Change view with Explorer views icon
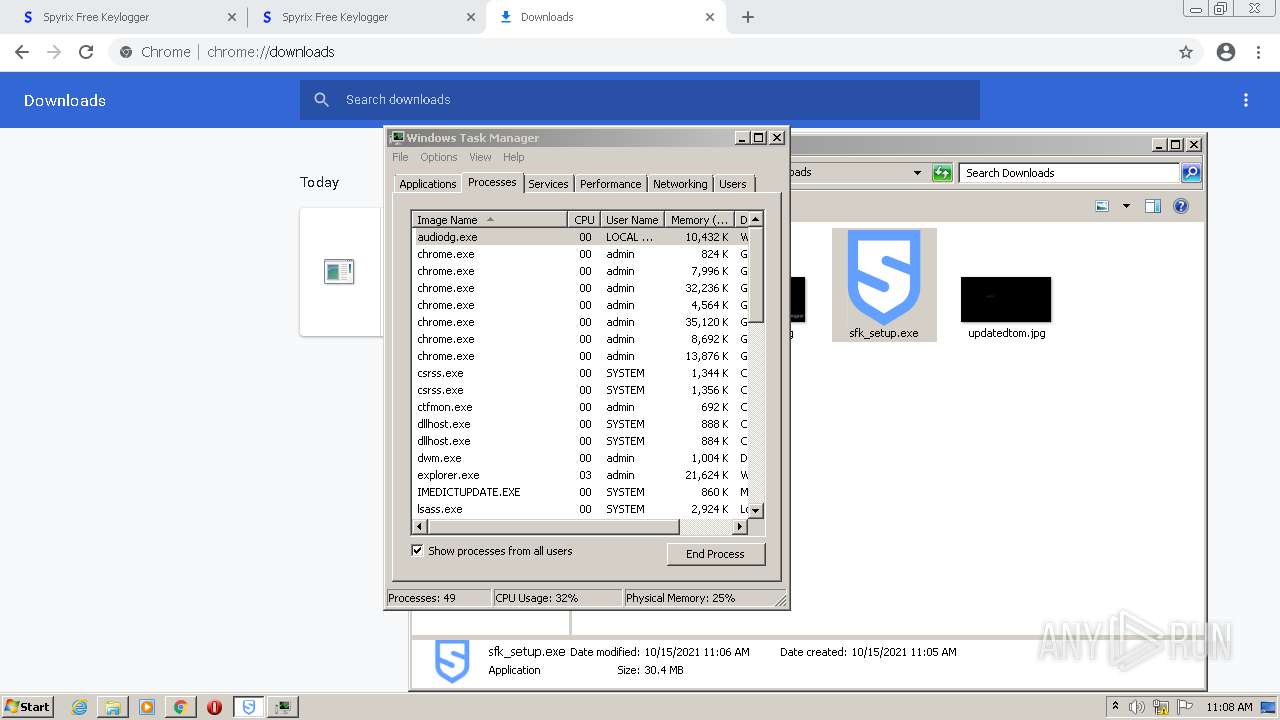Screen dimensions: 1280x720 tap(1102, 206)
